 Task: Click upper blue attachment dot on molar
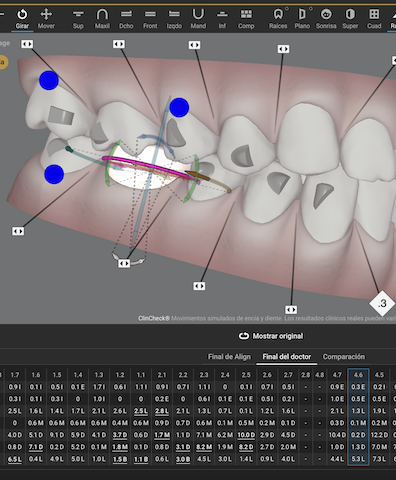click(x=49, y=80)
